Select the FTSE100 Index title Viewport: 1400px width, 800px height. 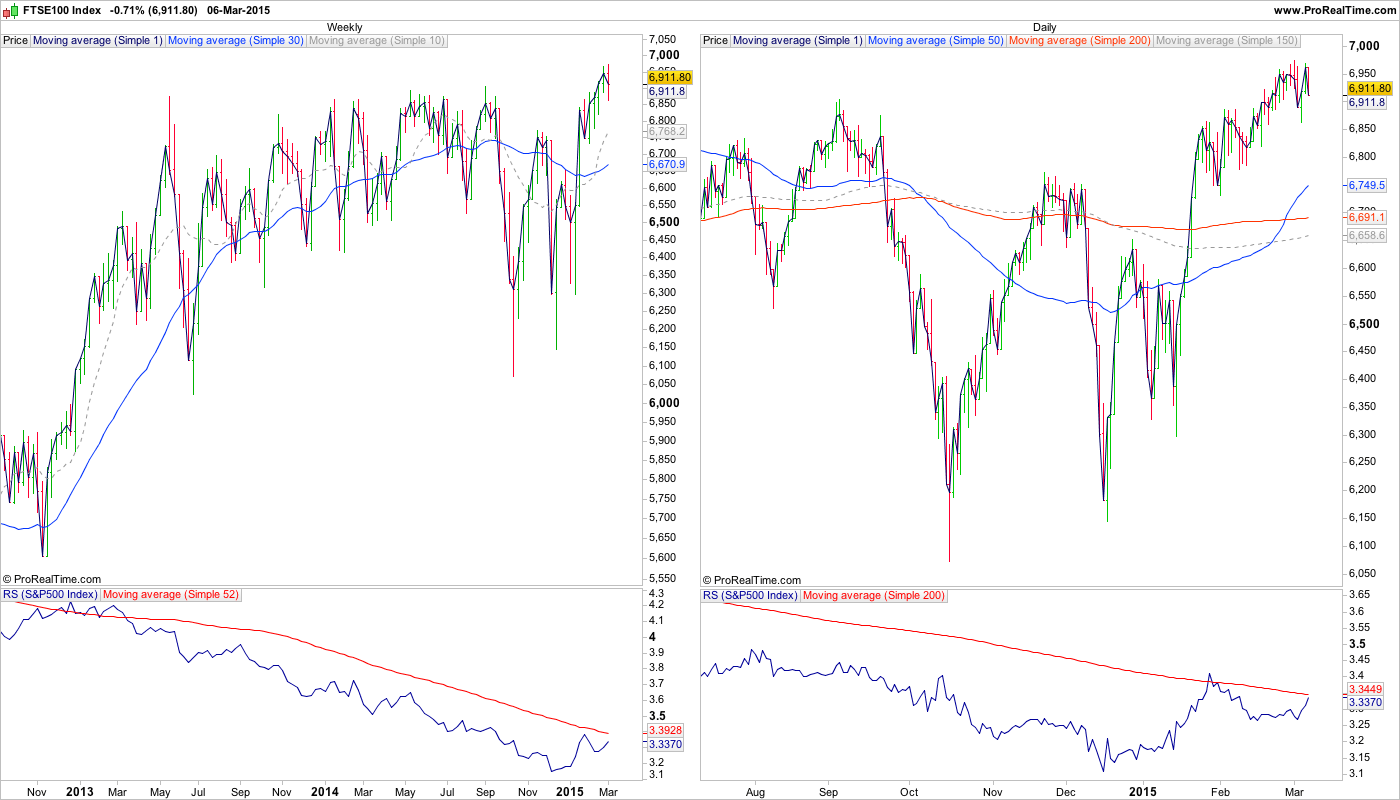coord(62,9)
